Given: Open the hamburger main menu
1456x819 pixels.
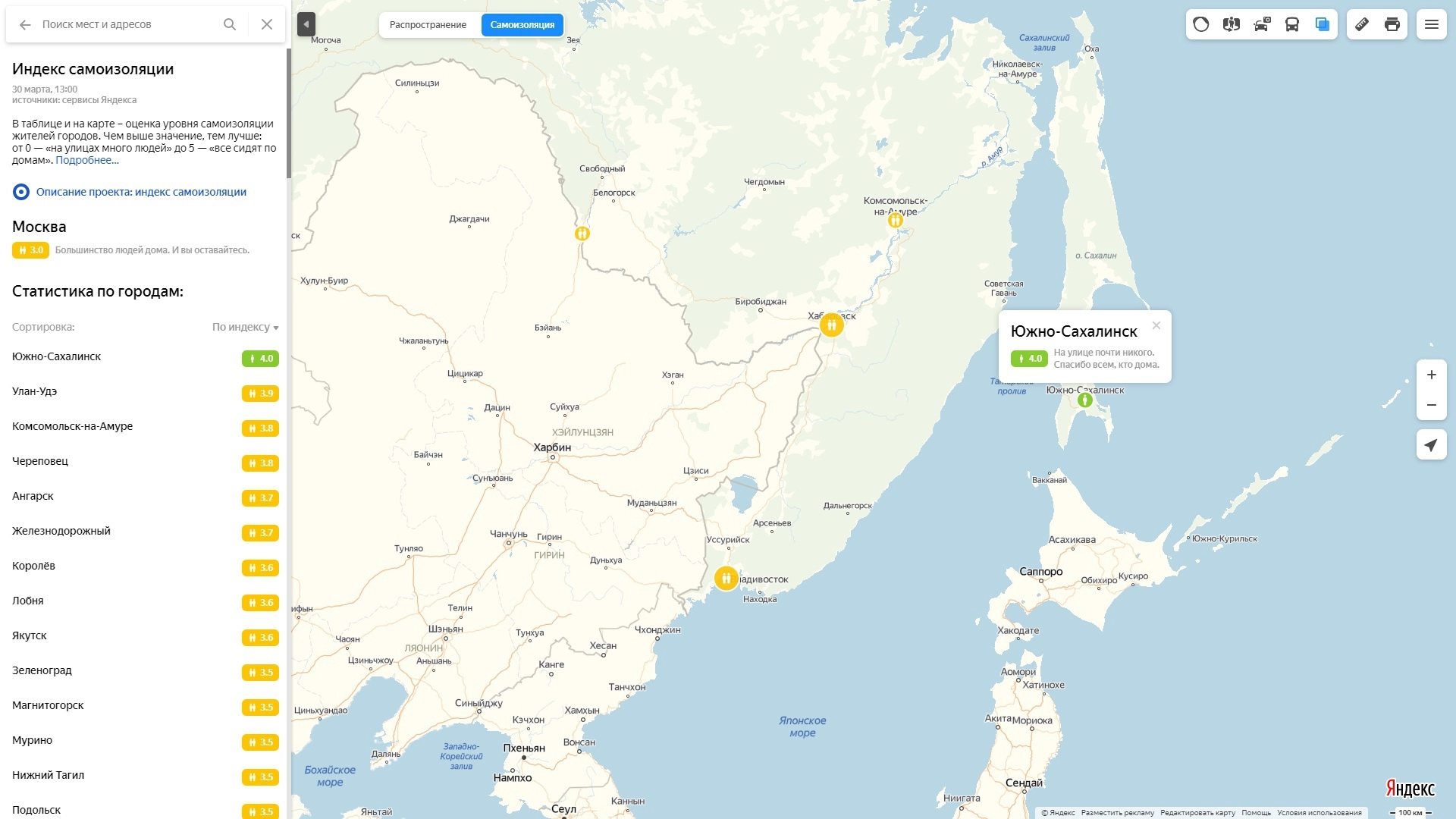Looking at the screenshot, I should click(x=1432, y=24).
